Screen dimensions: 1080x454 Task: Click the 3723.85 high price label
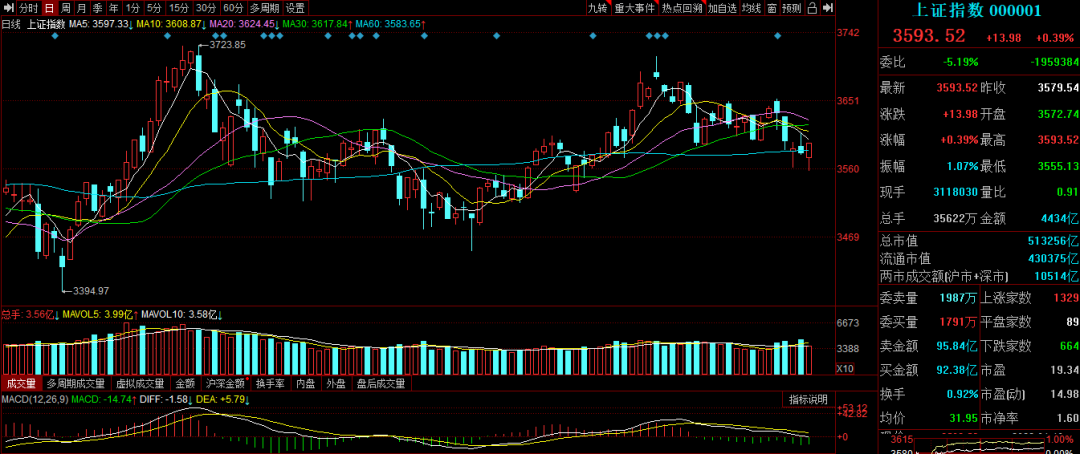[x=228, y=45]
